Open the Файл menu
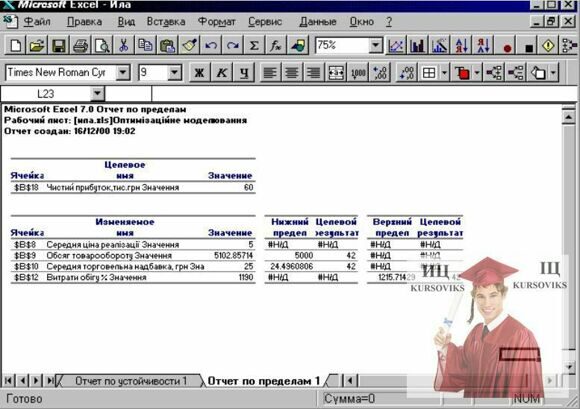 click(x=37, y=22)
